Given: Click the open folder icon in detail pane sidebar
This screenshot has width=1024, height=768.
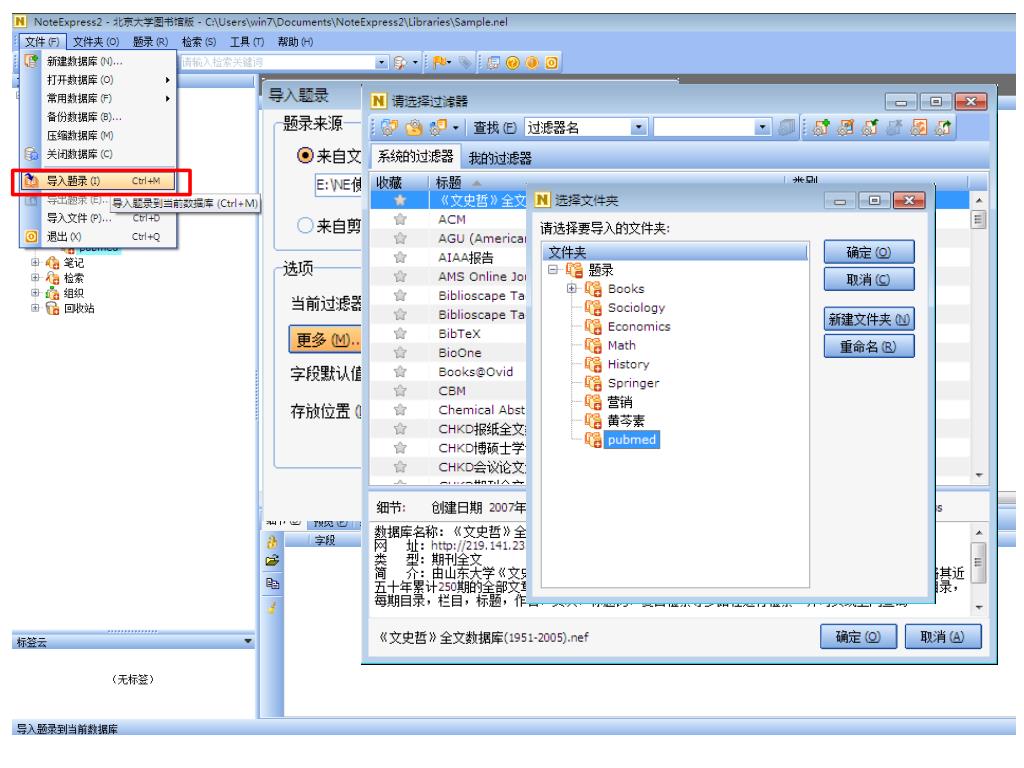Looking at the screenshot, I should (272, 560).
